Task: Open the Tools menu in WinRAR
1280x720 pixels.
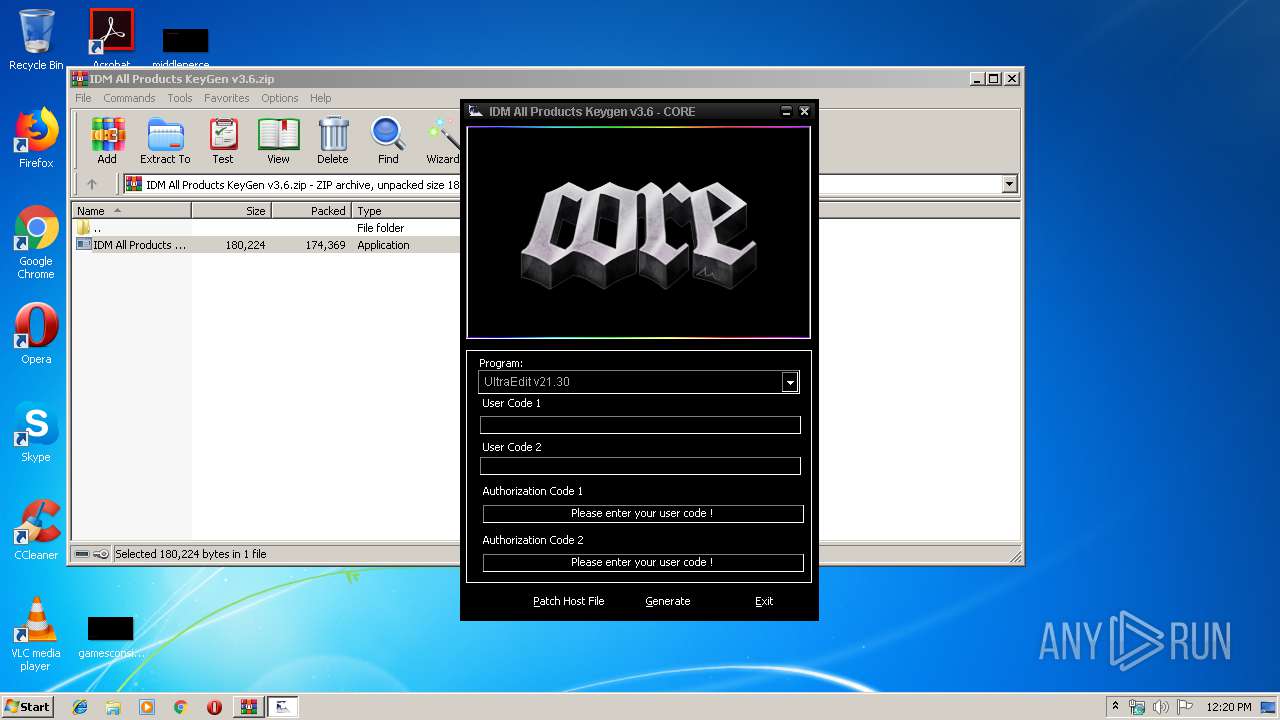Action: 180,98
